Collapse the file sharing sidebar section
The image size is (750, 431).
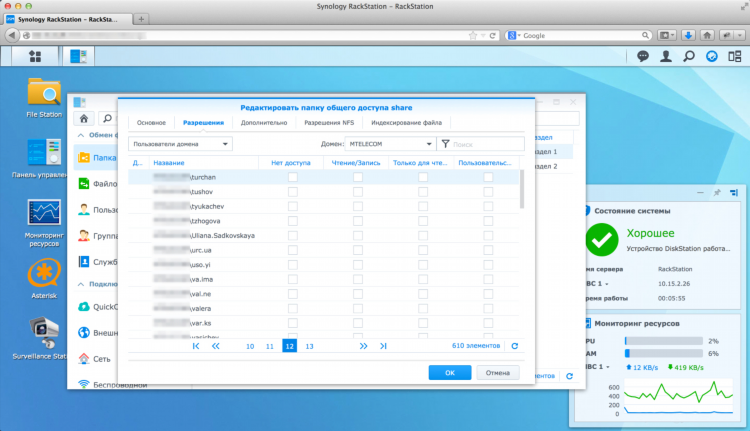click(x=81, y=135)
